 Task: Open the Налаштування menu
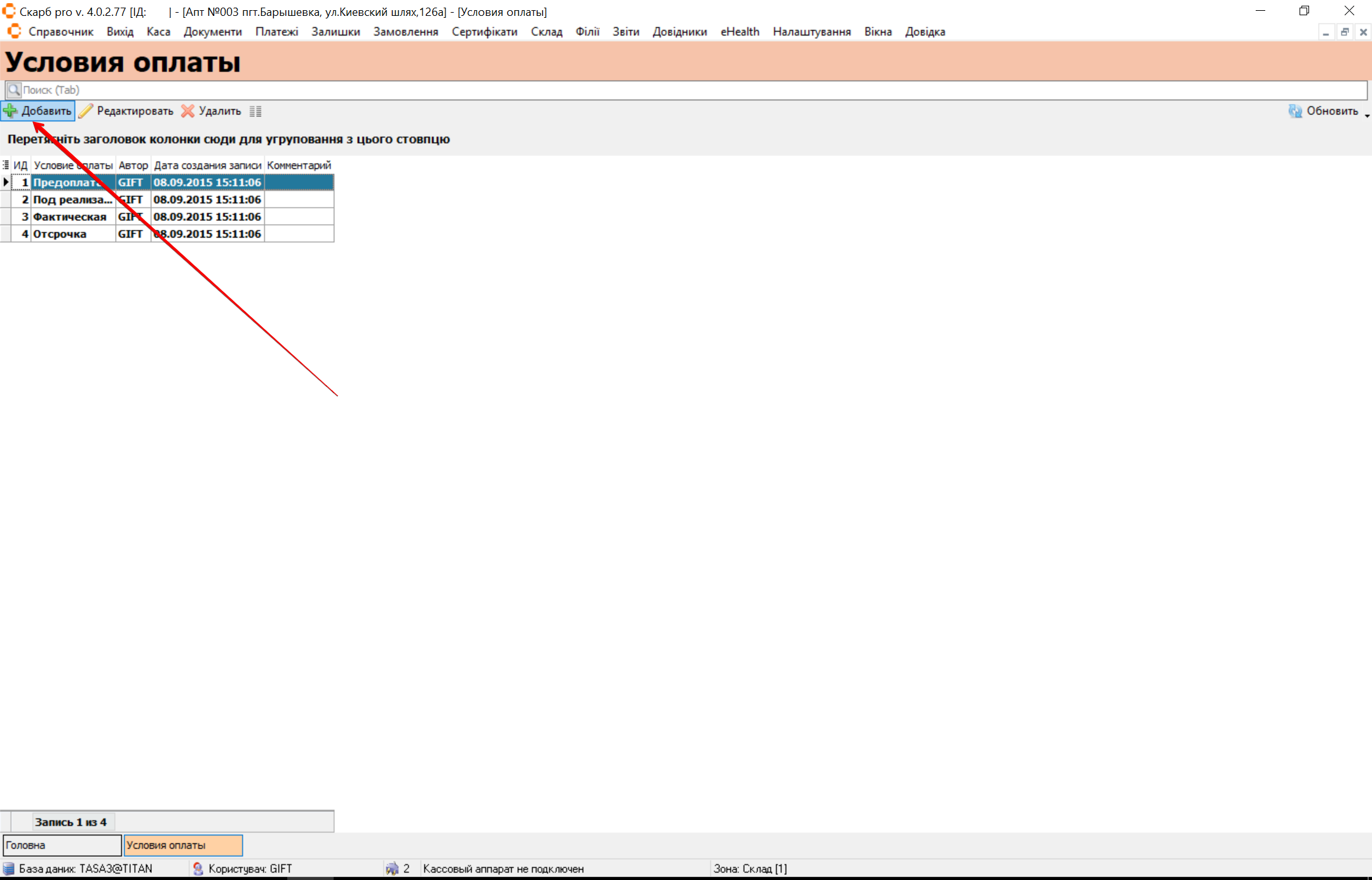pos(812,32)
